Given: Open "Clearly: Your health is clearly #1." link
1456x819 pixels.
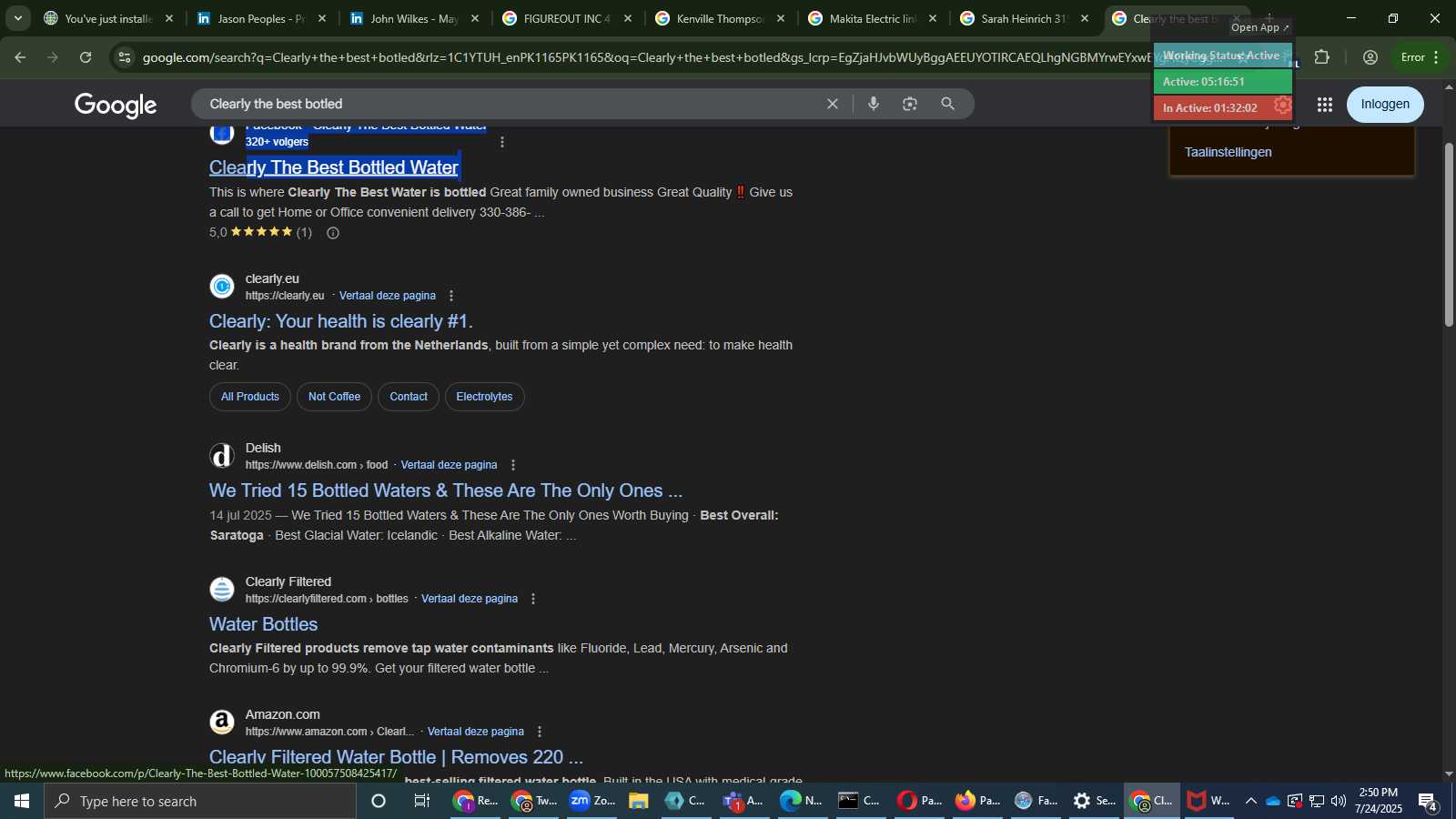Looking at the screenshot, I should coord(341,321).
